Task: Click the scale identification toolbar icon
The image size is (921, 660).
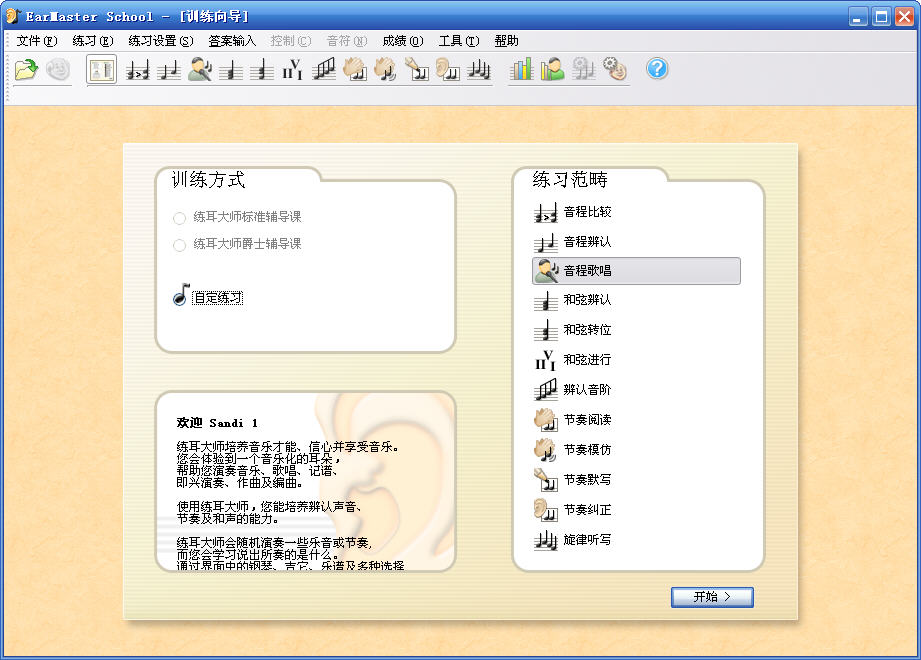Action: [x=324, y=69]
